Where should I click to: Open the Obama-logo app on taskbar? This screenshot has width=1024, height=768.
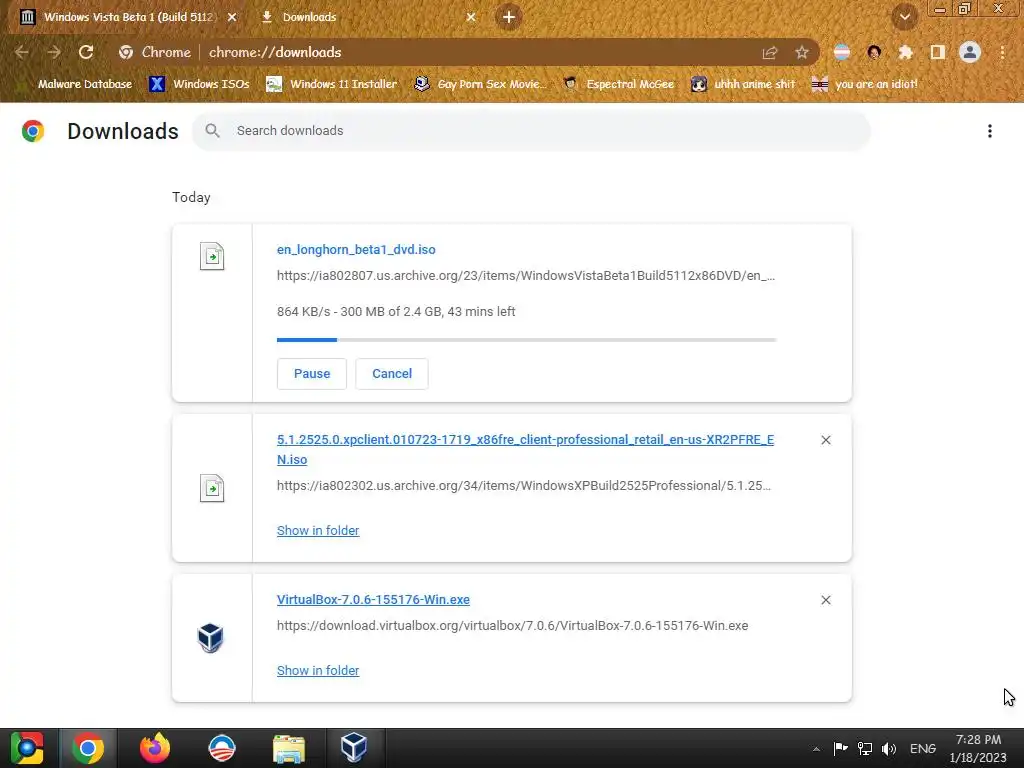click(x=222, y=748)
